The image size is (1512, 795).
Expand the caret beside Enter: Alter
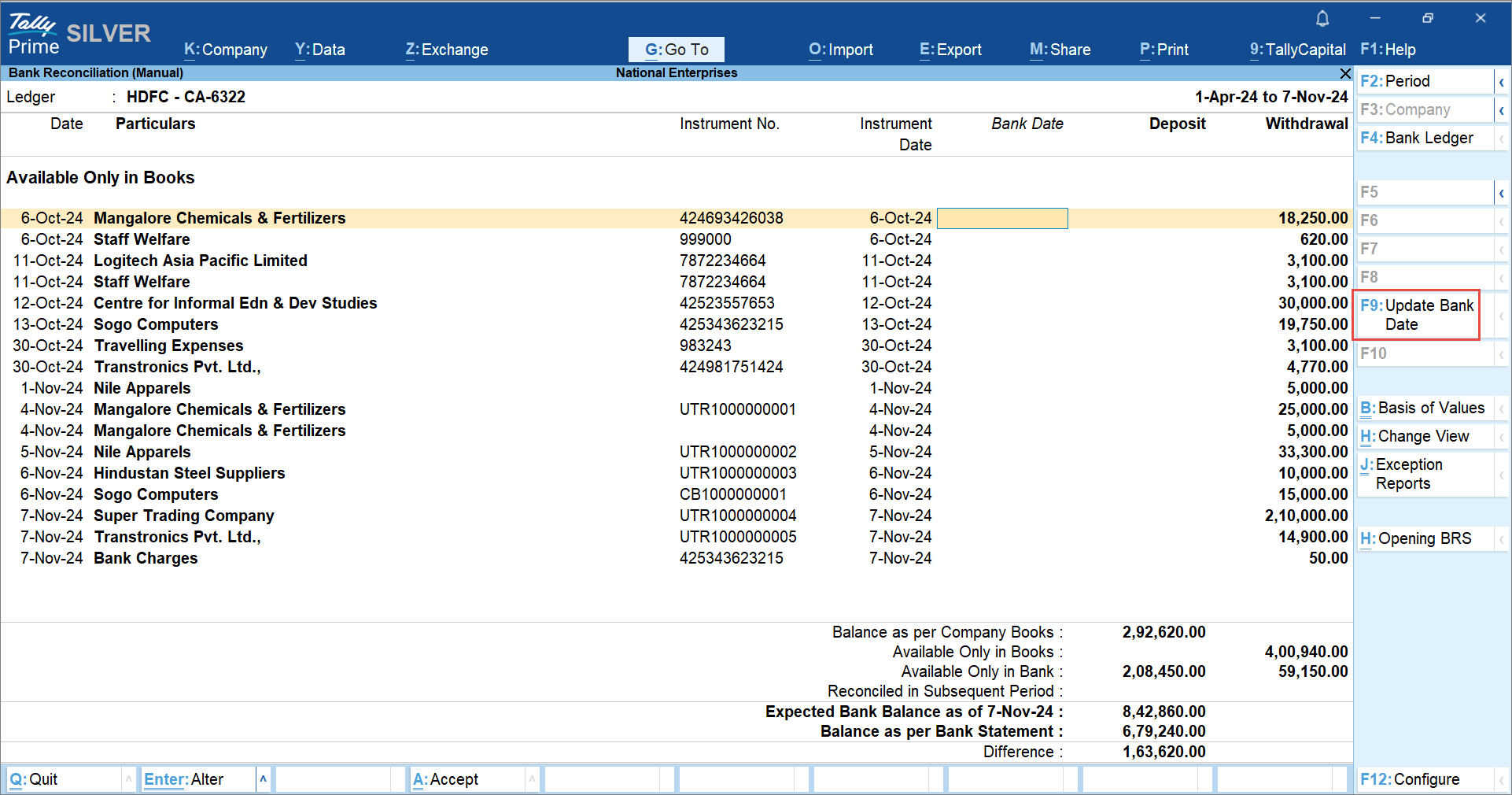(264, 779)
